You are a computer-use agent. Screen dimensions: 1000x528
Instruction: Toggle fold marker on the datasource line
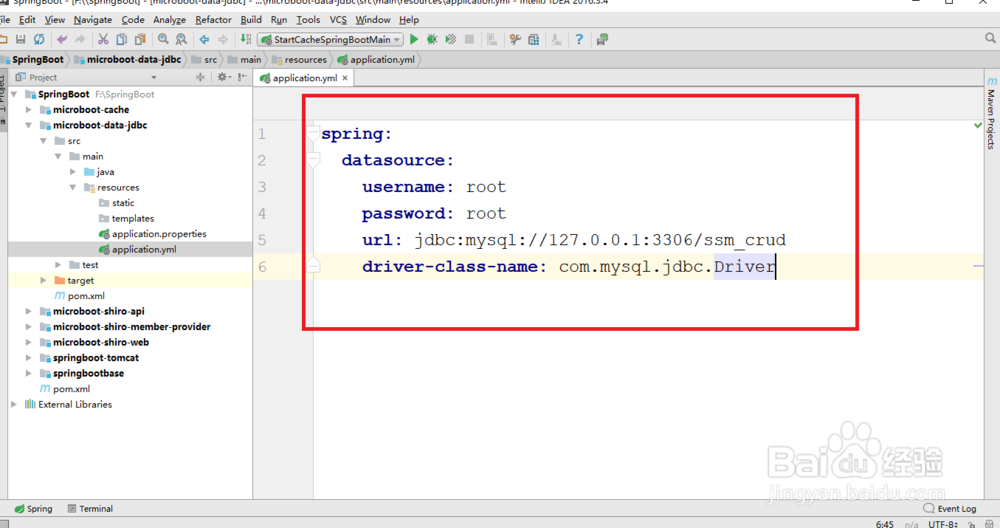(312, 159)
